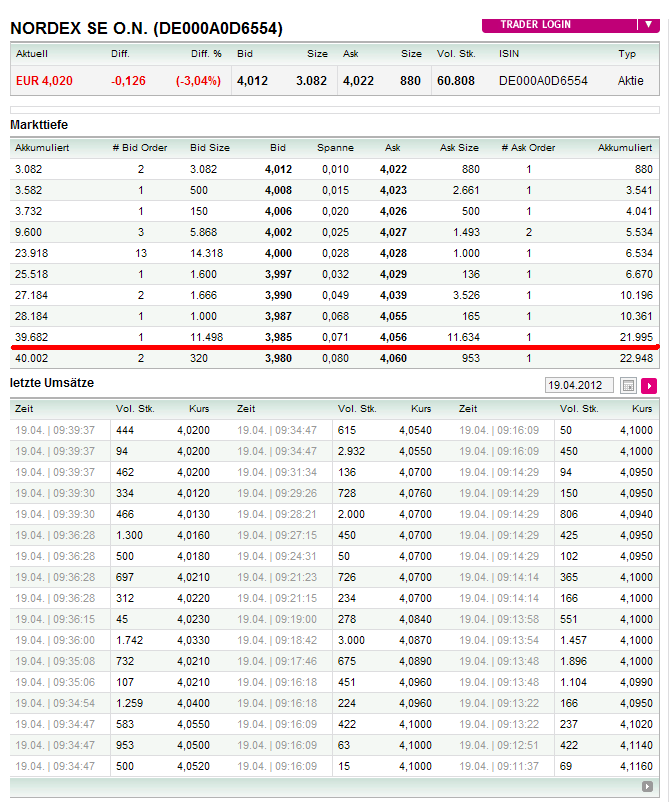671x808 pixels.
Task: Click the Bid Size column header
Action: pos(210,148)
